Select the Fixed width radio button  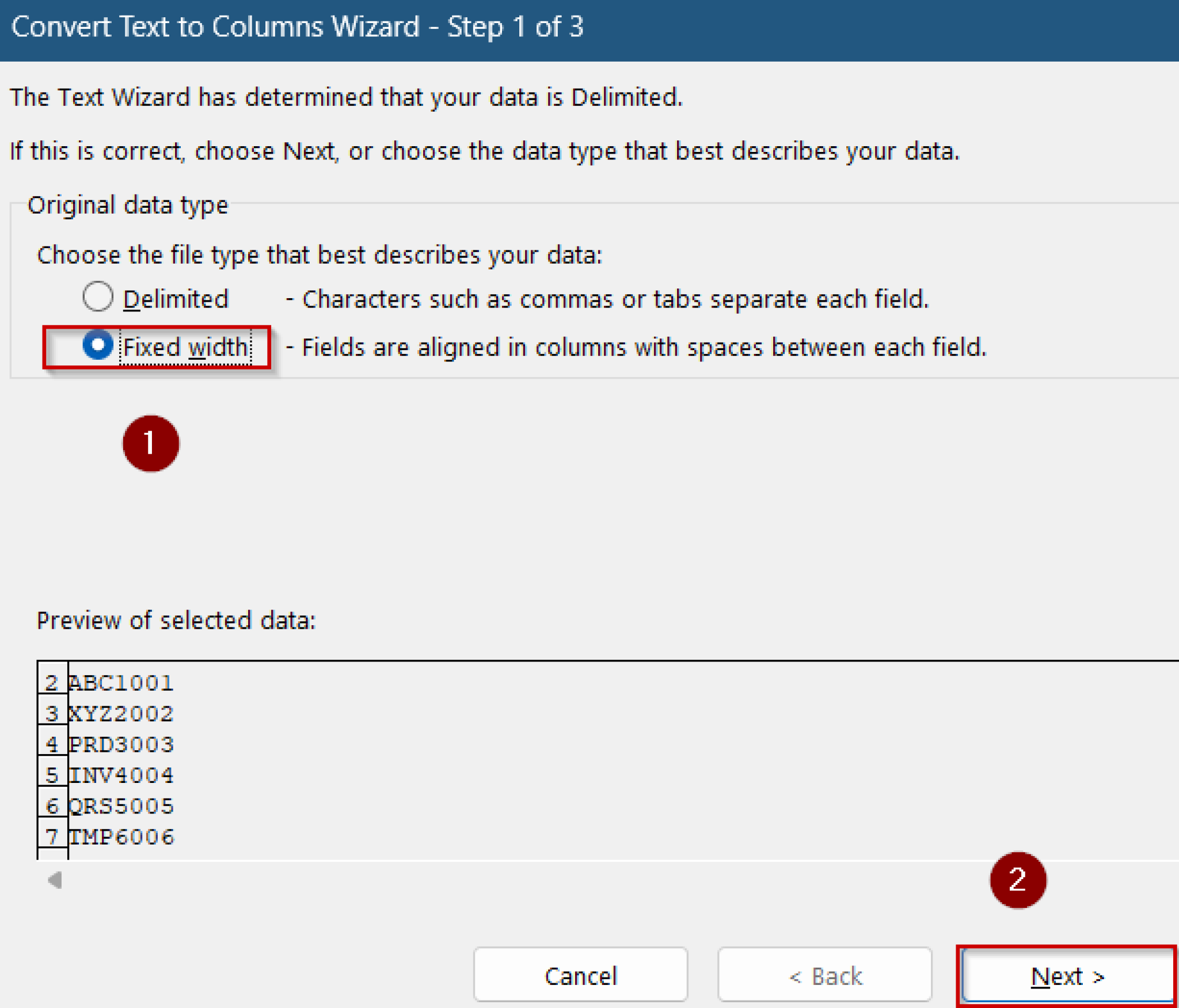(98, 346)
